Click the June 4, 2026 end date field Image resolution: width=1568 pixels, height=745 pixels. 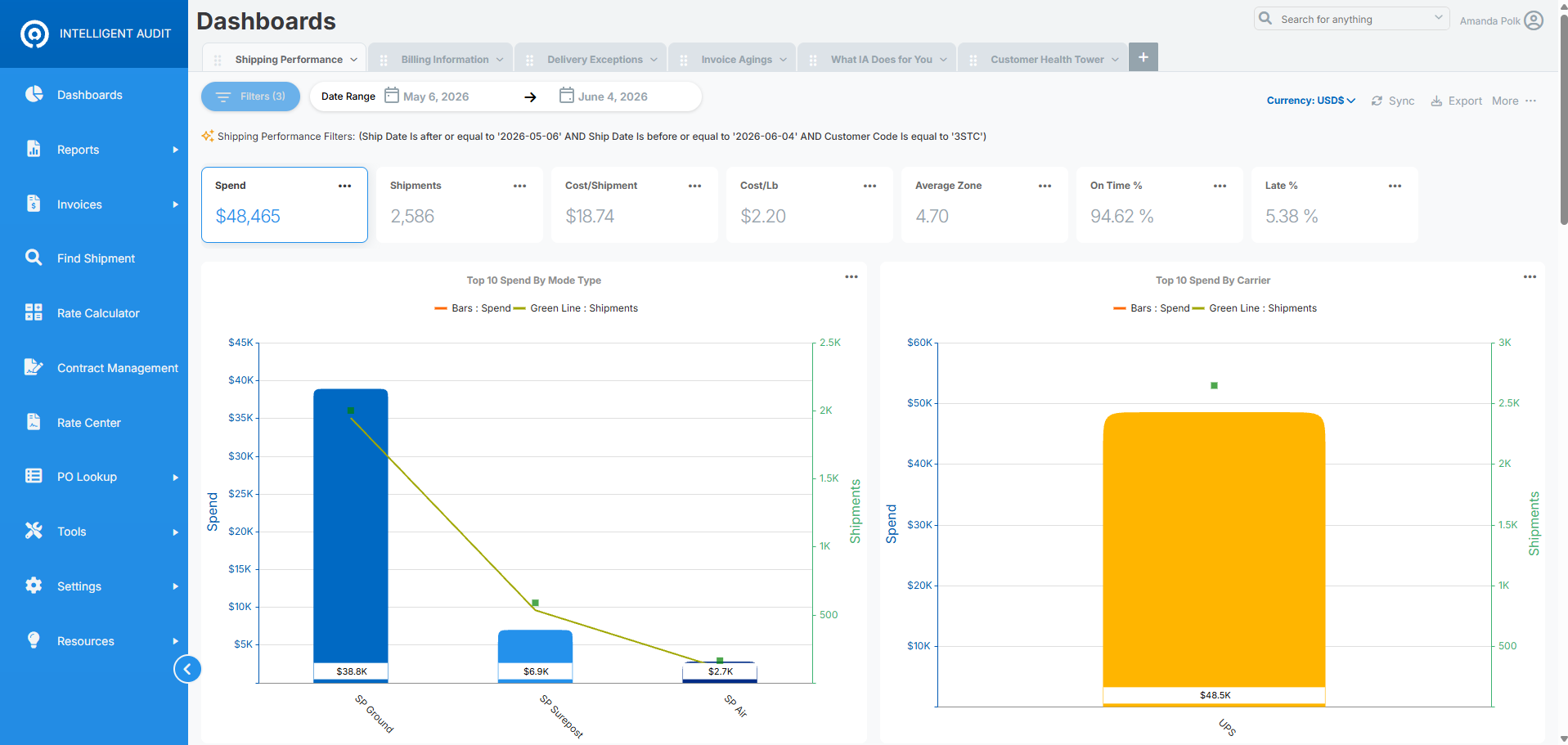613,96
